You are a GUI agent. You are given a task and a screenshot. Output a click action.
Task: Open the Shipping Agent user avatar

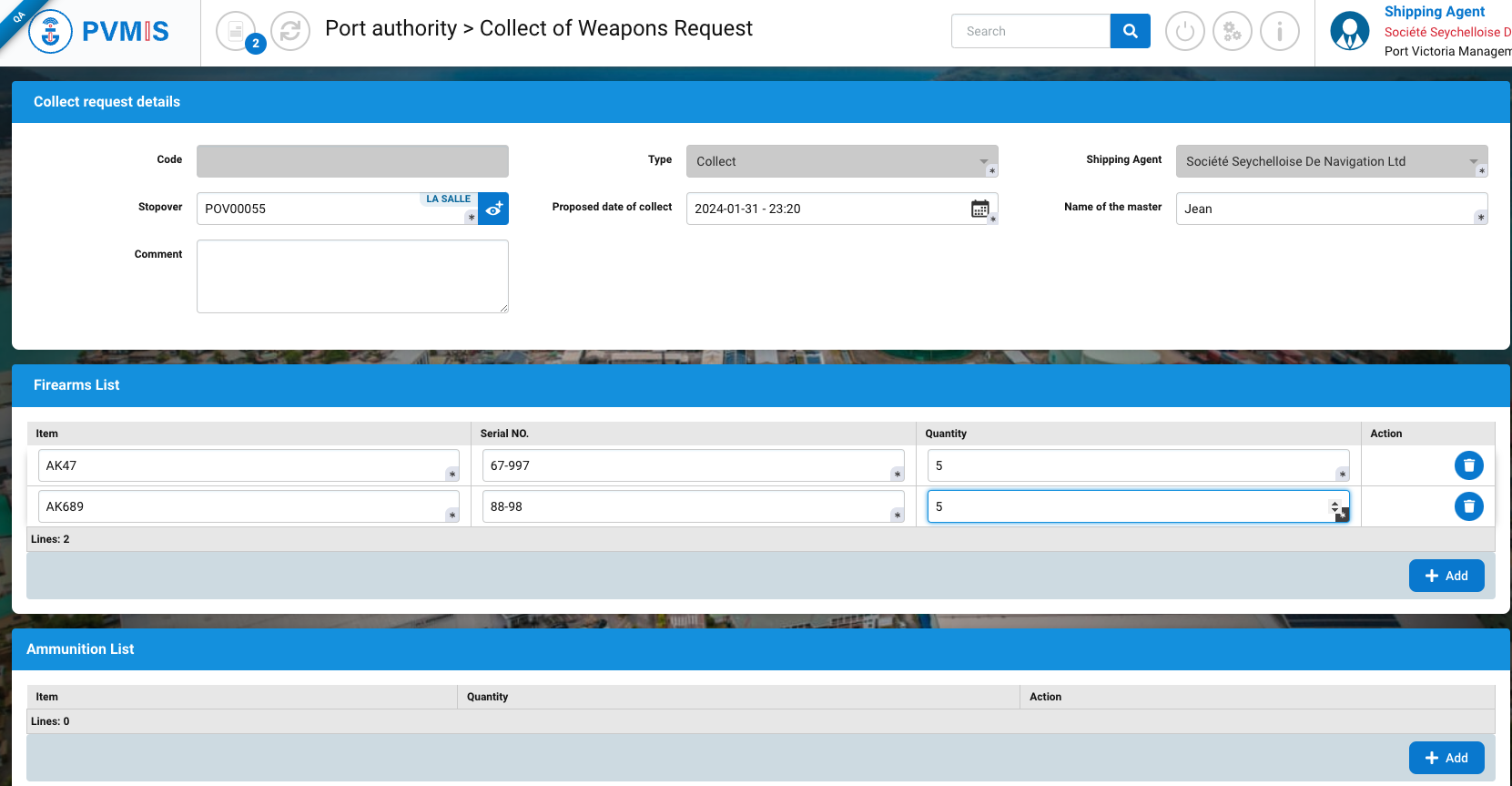tap(1349, 32)
